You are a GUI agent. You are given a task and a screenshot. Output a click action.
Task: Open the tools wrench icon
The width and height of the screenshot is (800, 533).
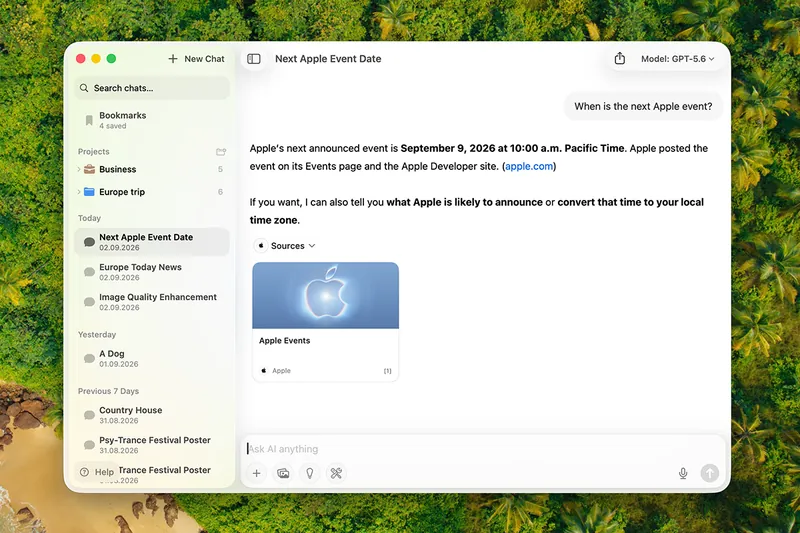(336, 473)
